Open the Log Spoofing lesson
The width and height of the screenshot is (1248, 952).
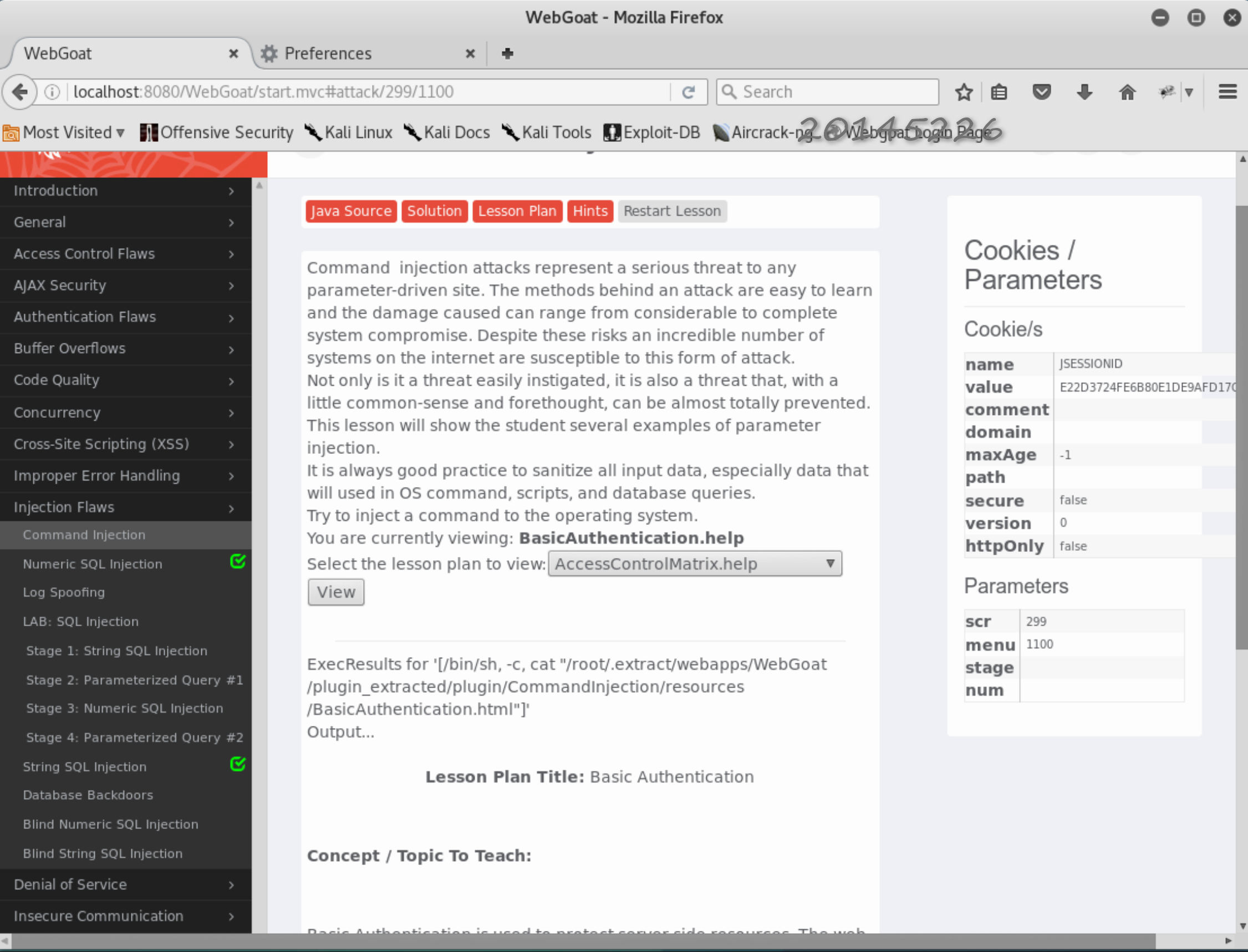(64, 593)
